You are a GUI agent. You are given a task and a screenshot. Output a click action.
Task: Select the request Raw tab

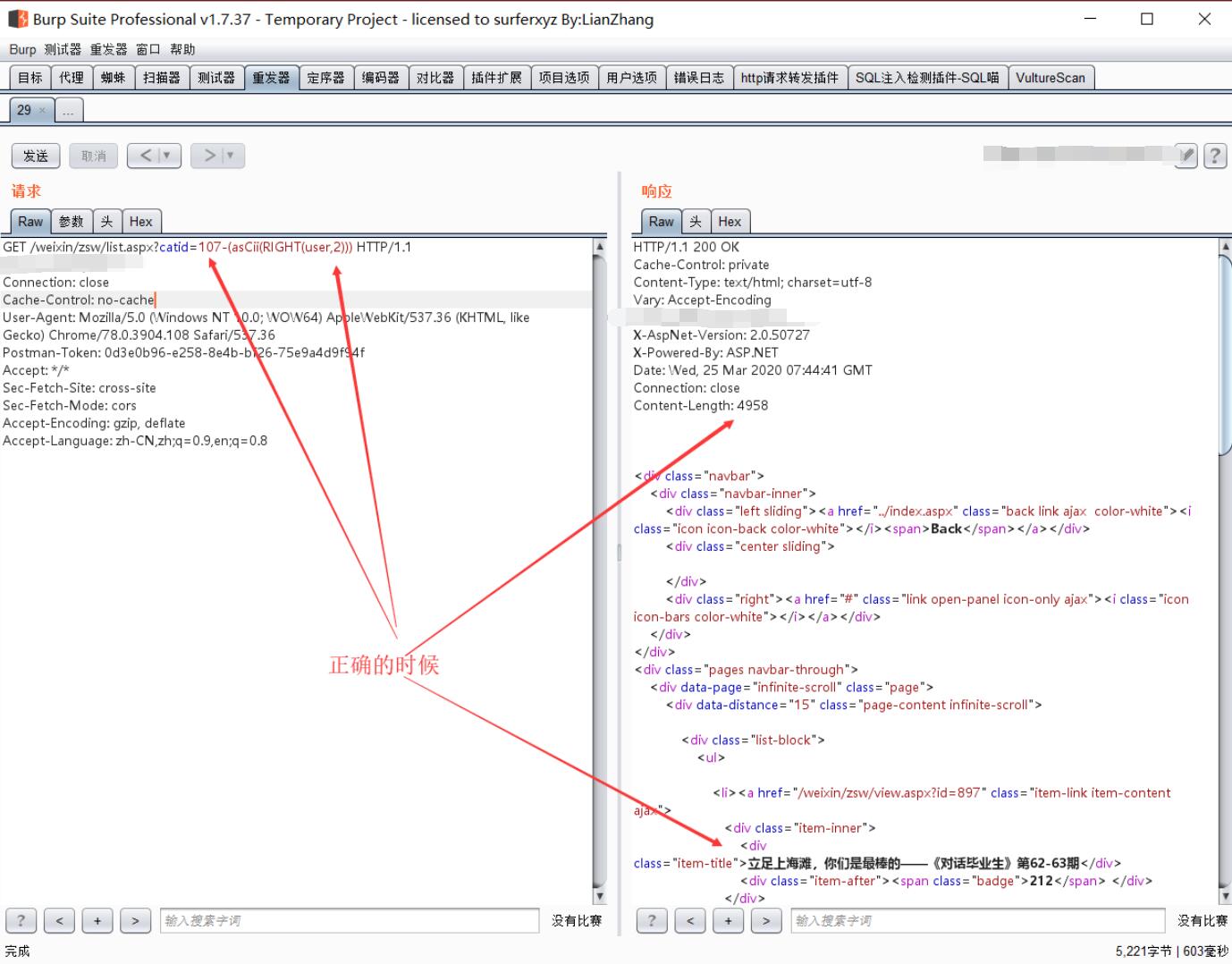(x=30, y=222)
